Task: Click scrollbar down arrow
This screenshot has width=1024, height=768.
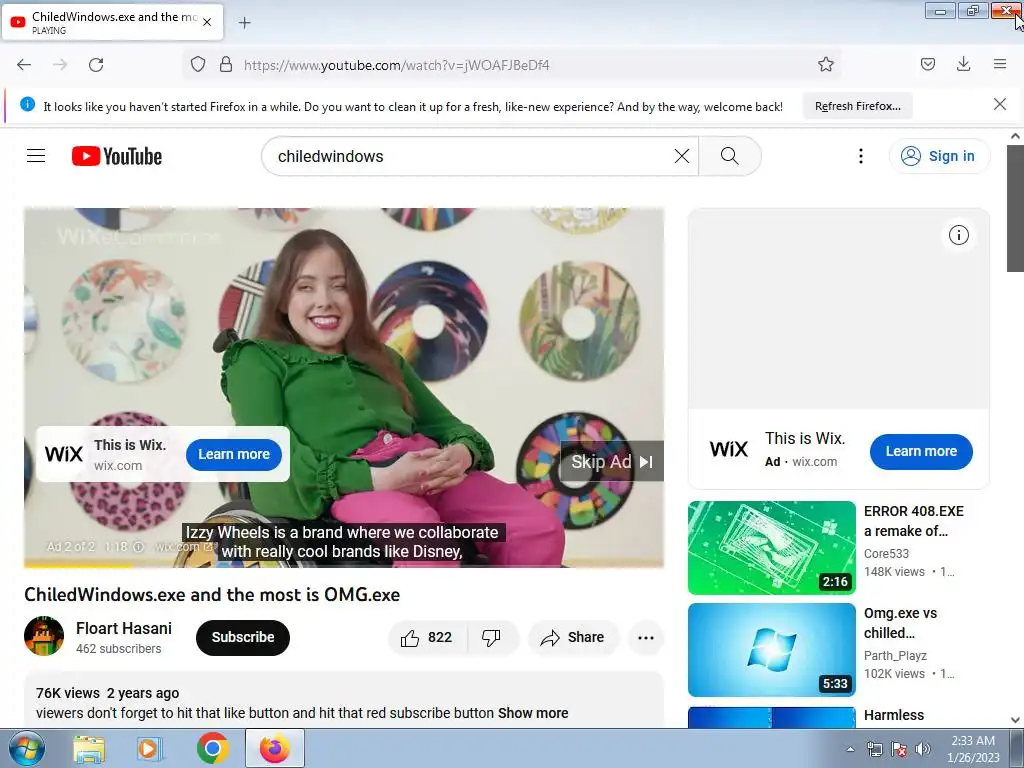Action: (x=1014, y=719)
